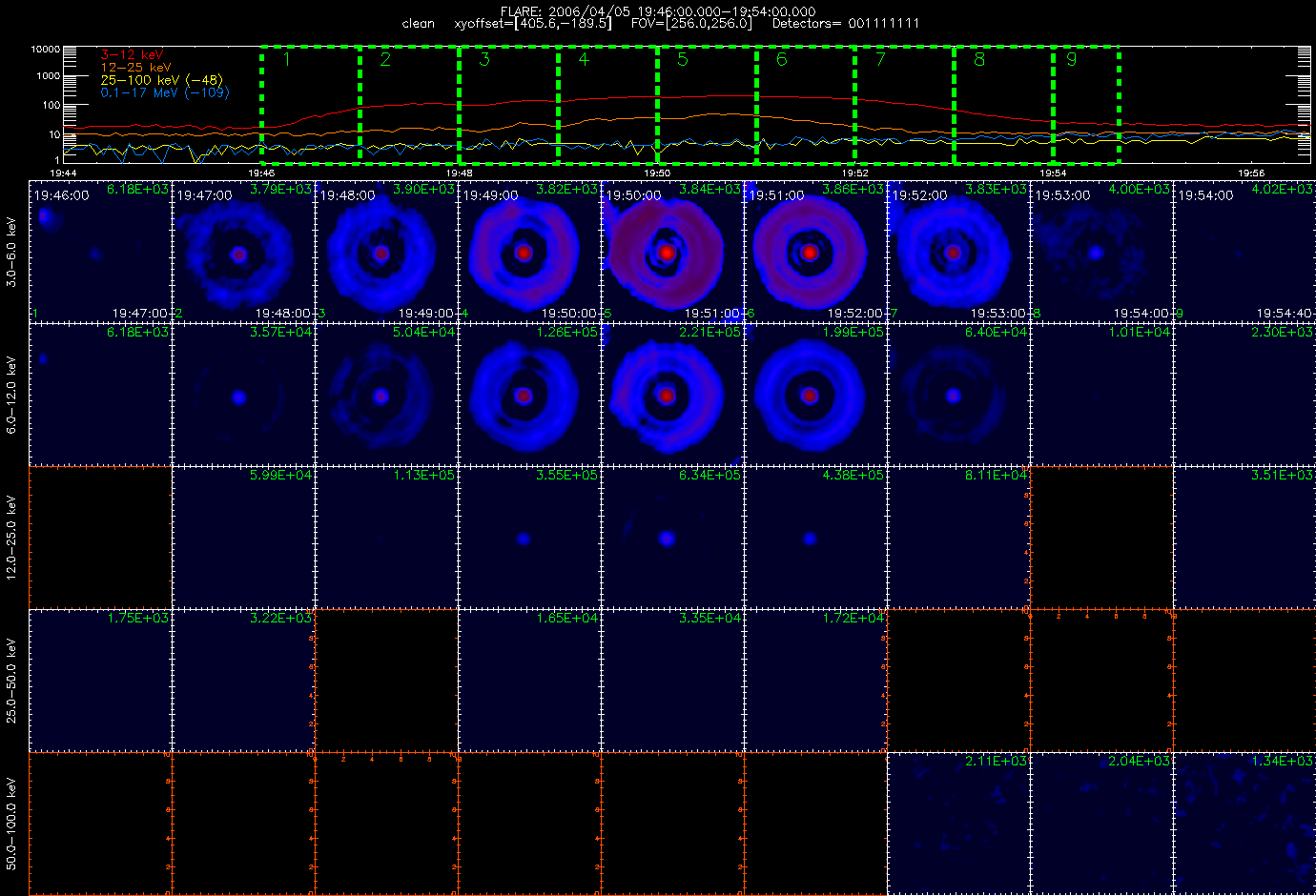The height and width of the screenshot is (896, 1316).
Task: Click the 19:46:00 start time label
Action: point(62,195)
